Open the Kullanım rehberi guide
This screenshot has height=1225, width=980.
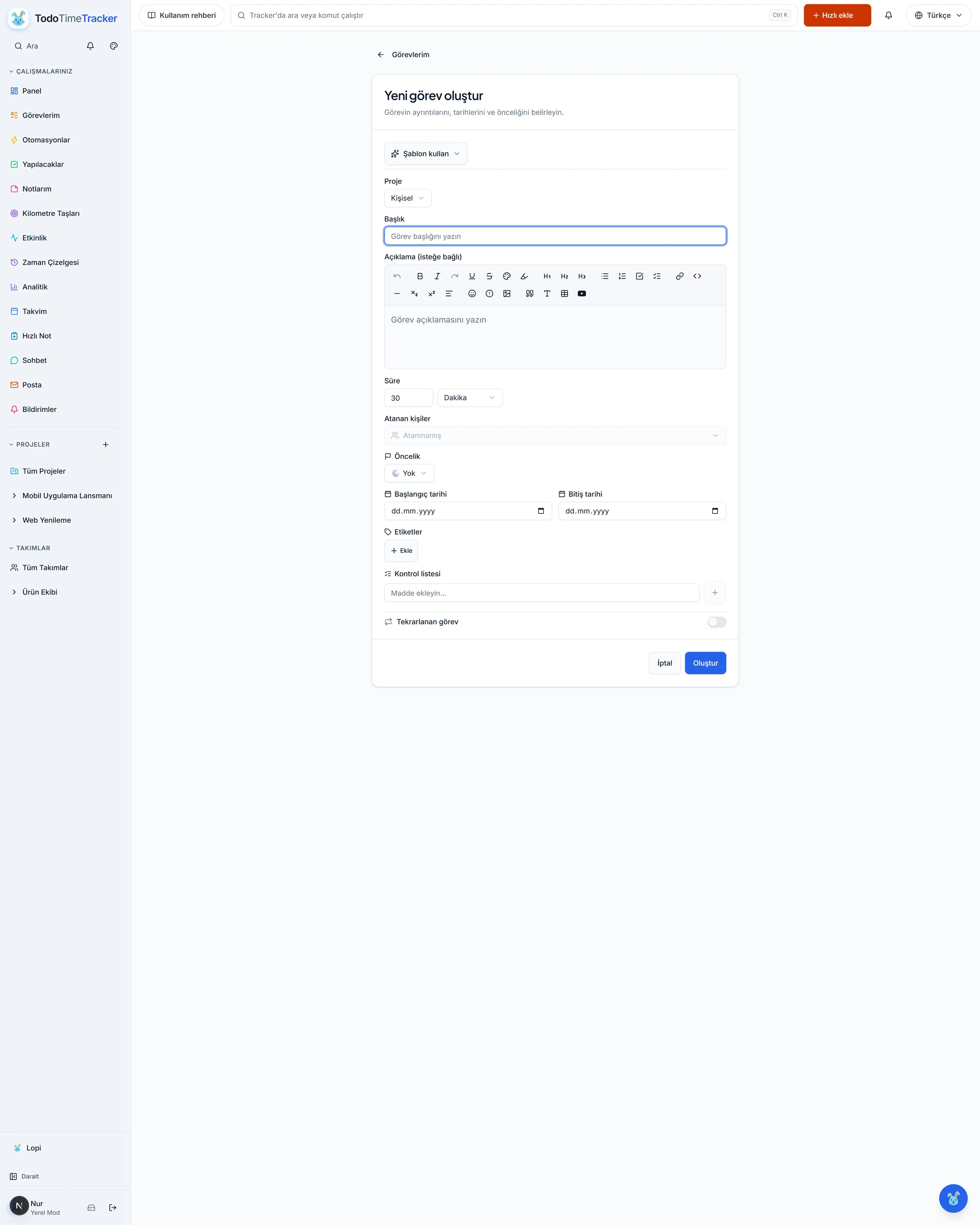coord(182,15)
